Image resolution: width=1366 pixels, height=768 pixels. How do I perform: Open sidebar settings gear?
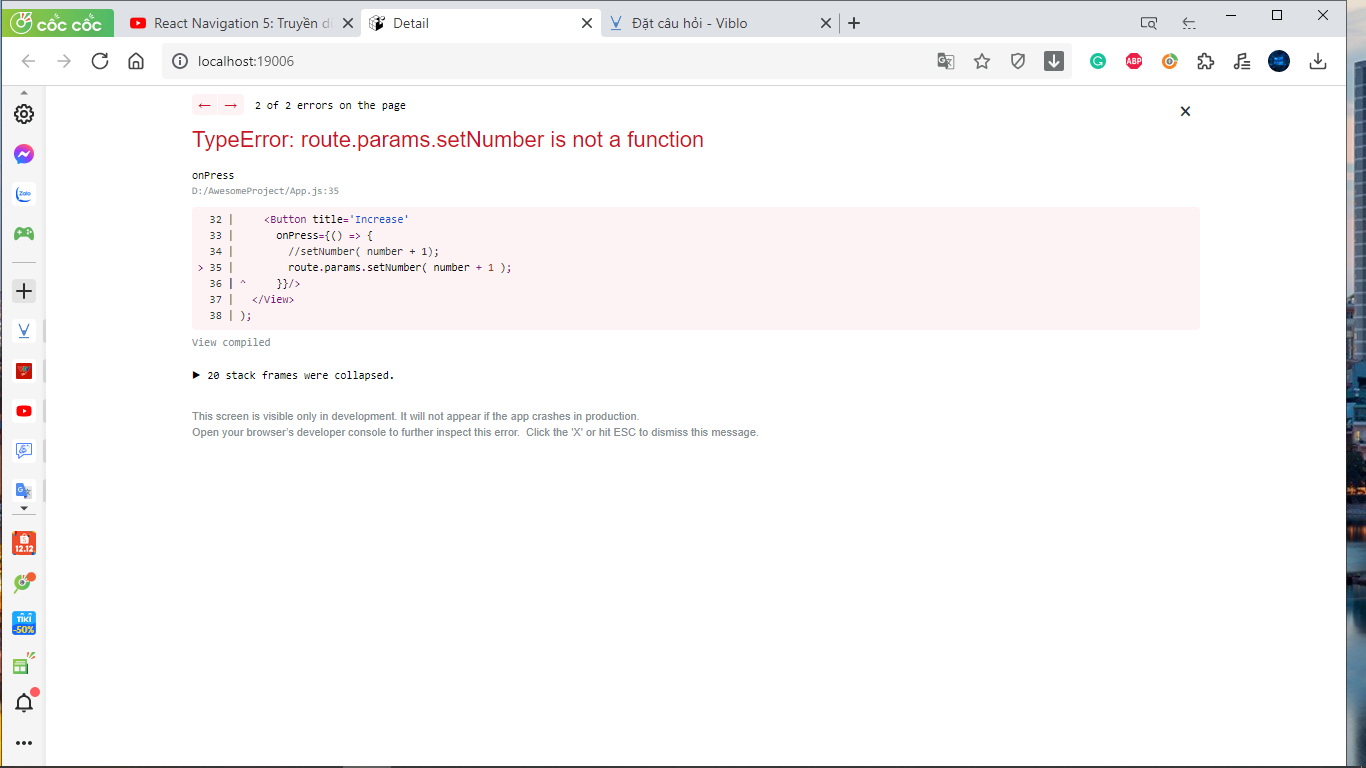pos(24,114)
